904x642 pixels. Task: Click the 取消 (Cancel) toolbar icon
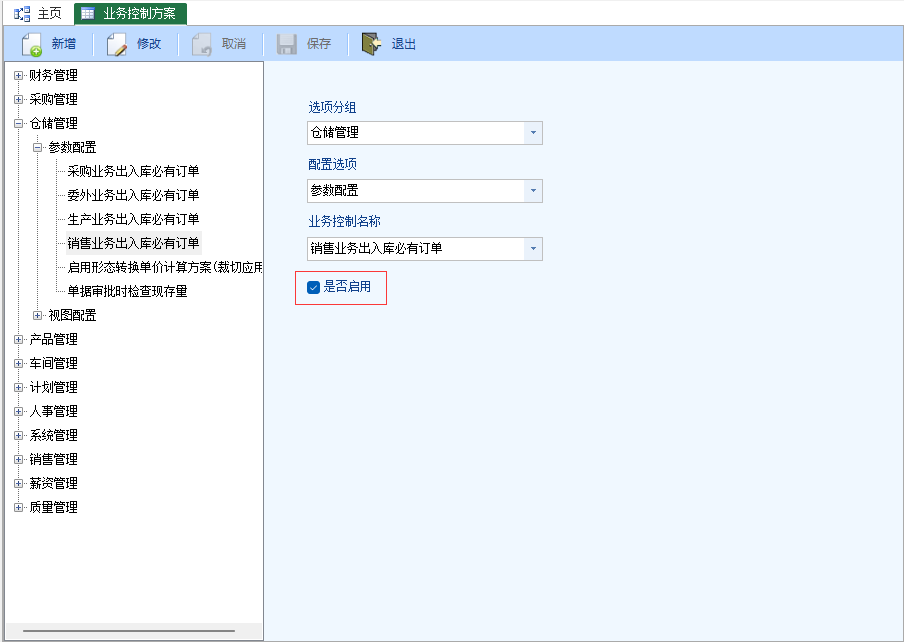(202, 44)
